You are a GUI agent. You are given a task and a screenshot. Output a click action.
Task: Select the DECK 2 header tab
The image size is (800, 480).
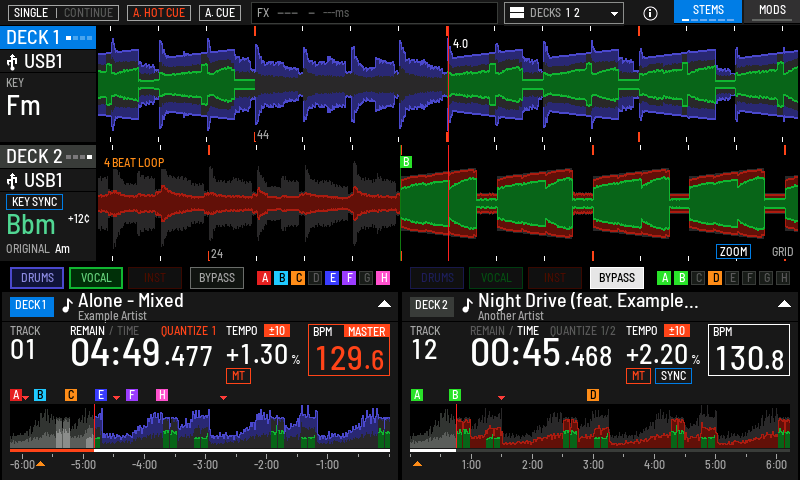(x=48, y=157)
